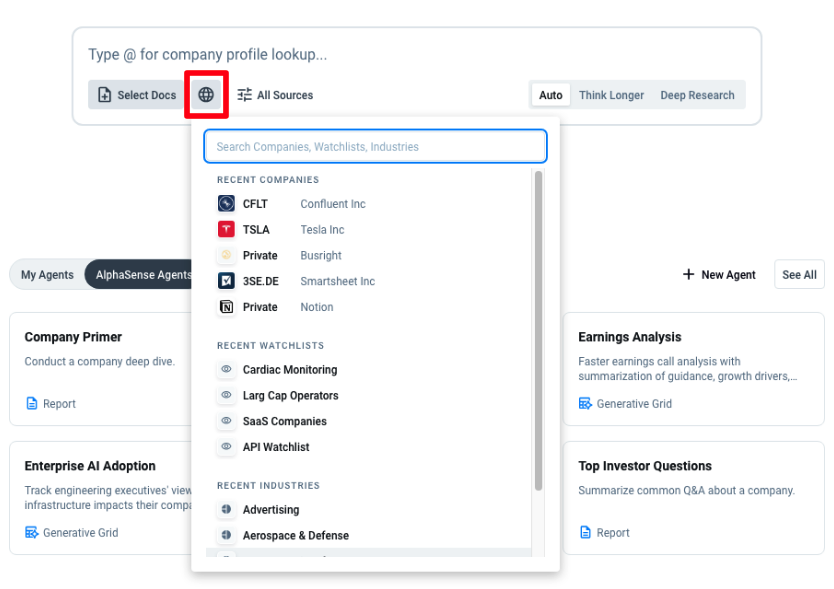
Task: Select Aerospace & Defense industry
Action: [x=295, y=536]
